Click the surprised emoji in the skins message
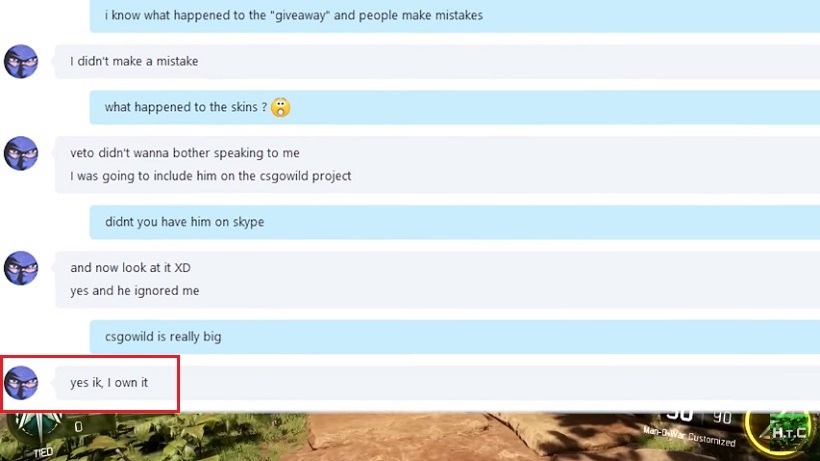 coord(281,107)
